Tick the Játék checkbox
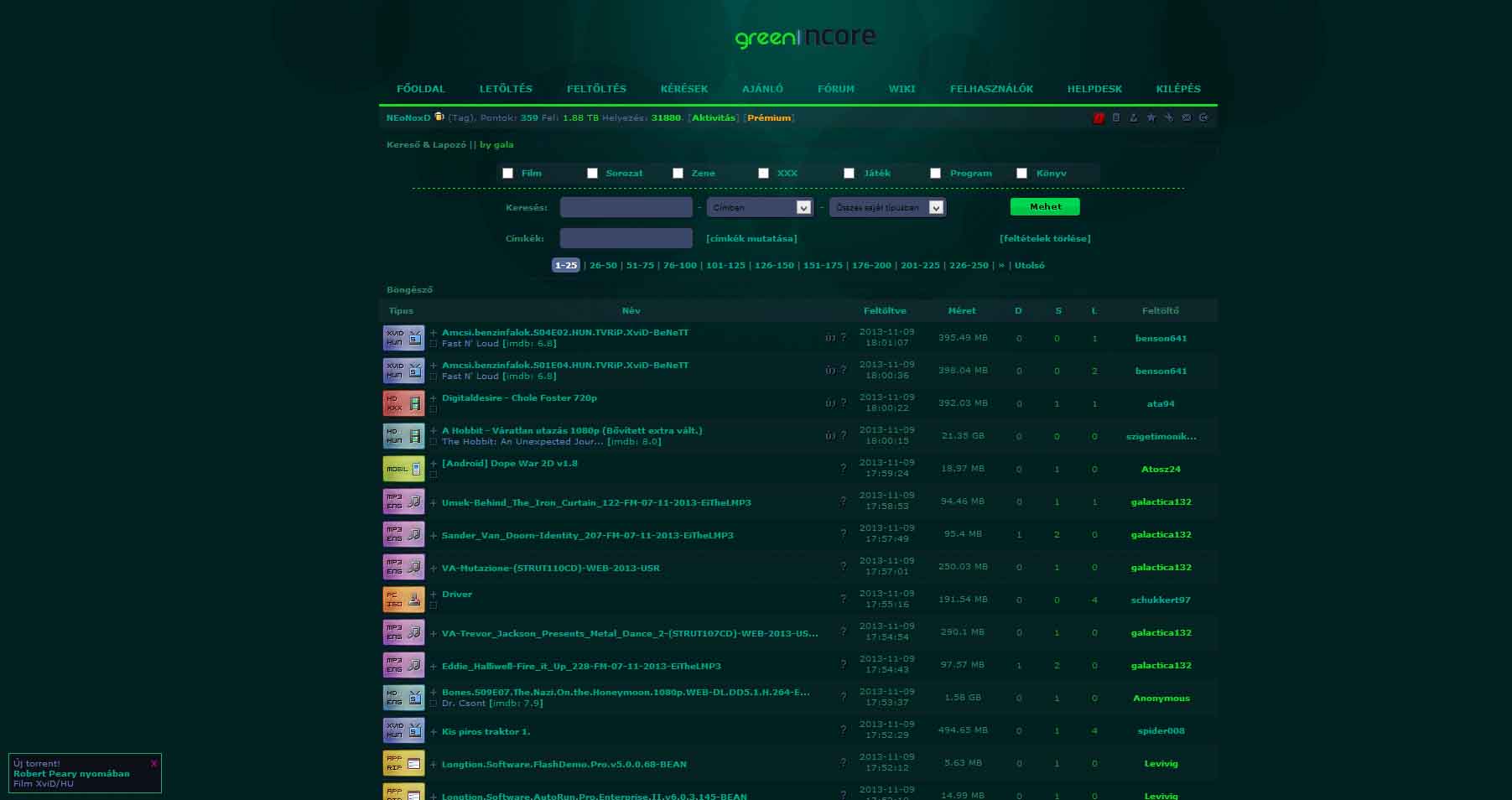The height and width of the screenshot is (800, 1512). point(849,174)
